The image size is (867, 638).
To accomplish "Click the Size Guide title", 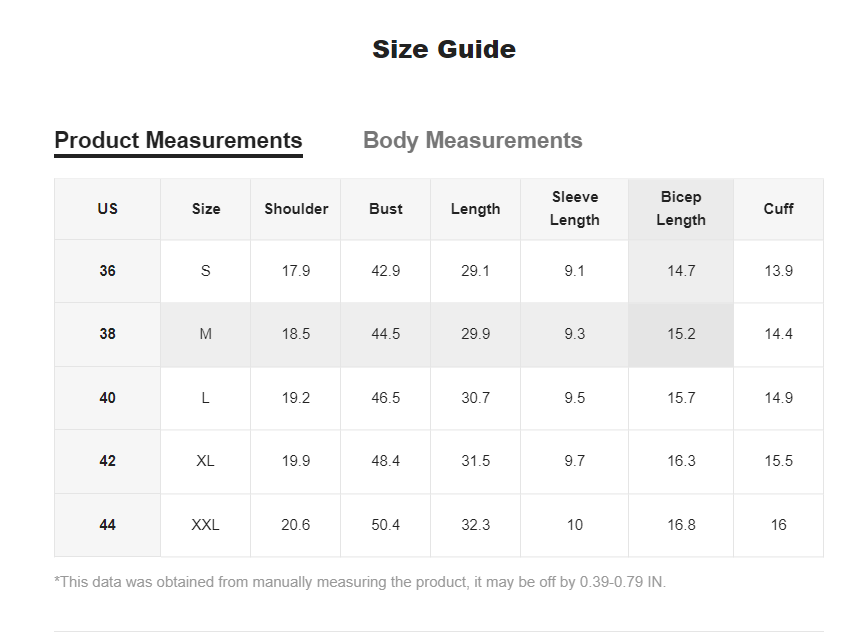I will 444,49.
